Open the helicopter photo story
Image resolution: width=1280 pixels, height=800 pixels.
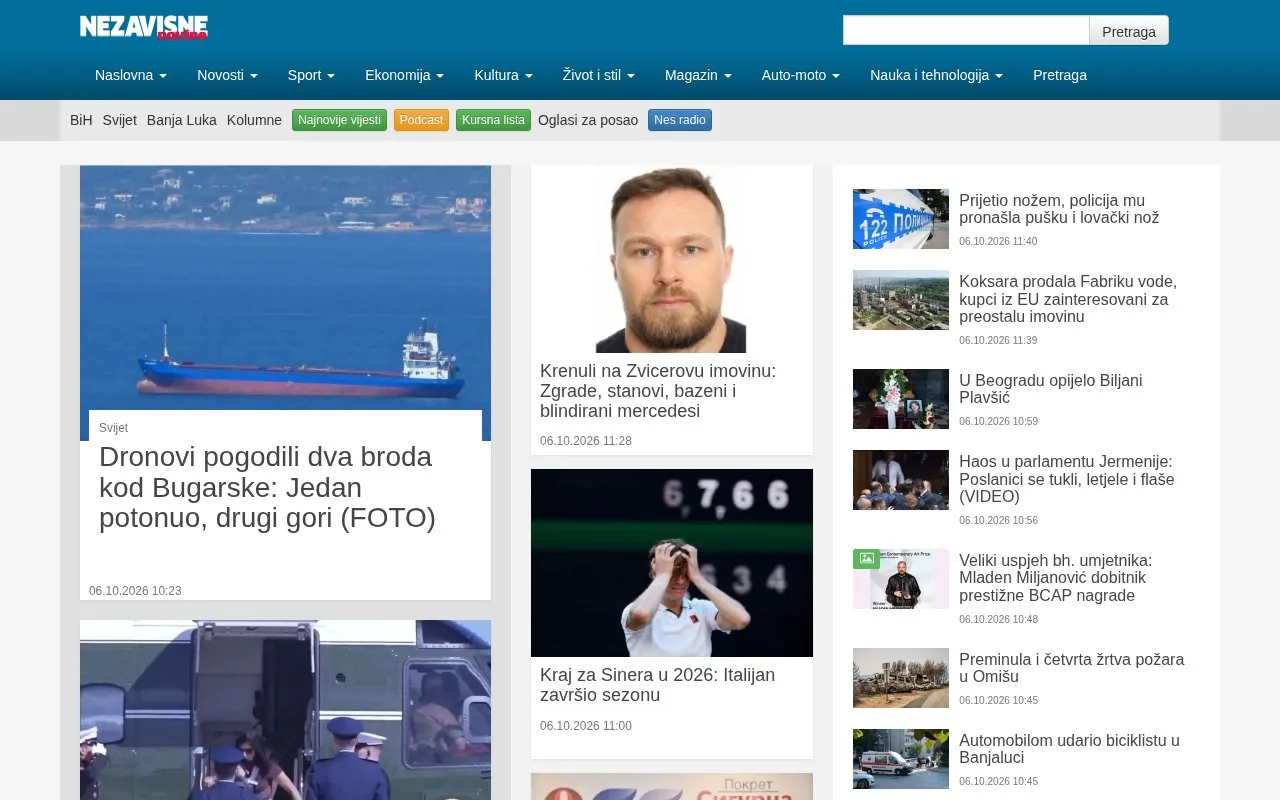tap(285, 710)
